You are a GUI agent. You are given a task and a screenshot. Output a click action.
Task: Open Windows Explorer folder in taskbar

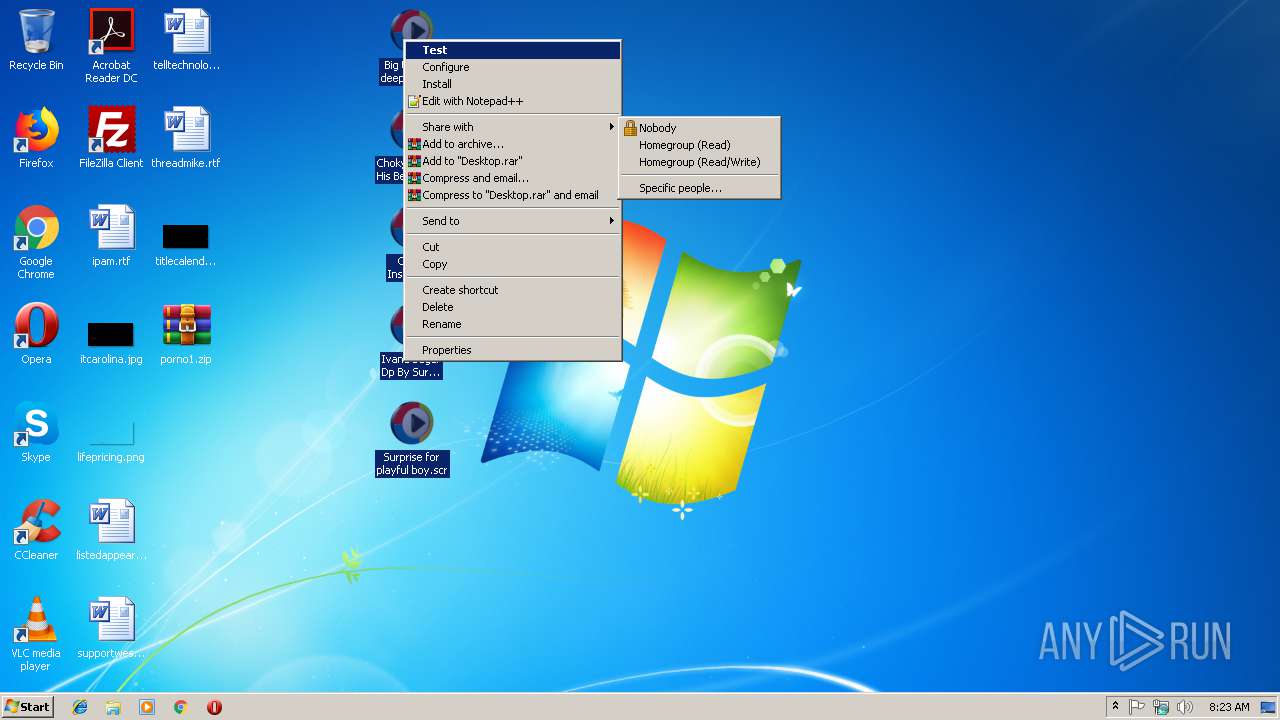coord(113,707)
